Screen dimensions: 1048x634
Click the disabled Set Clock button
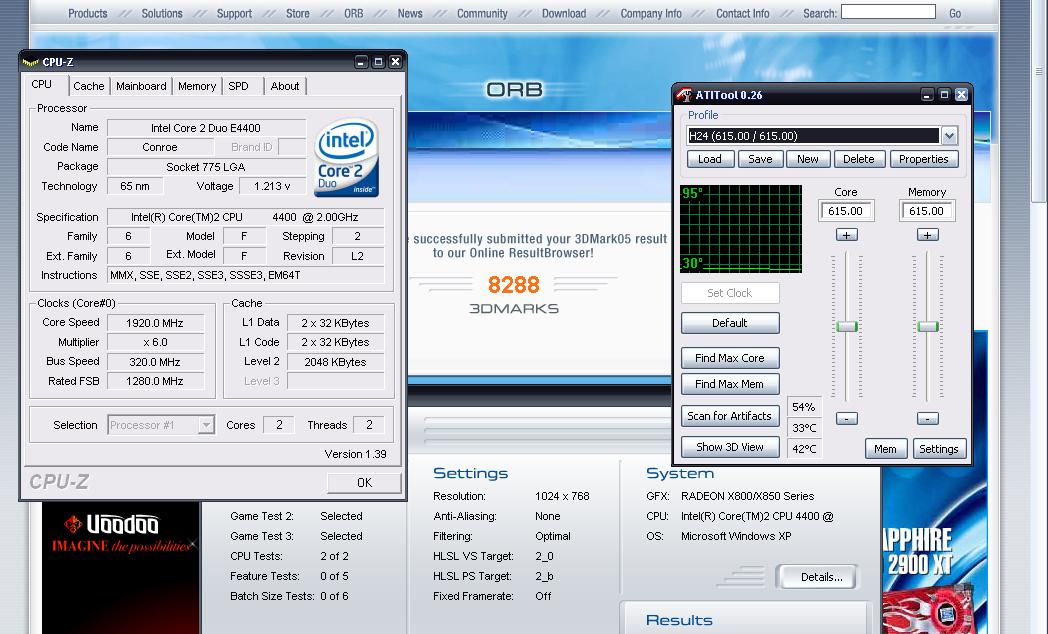730,293
